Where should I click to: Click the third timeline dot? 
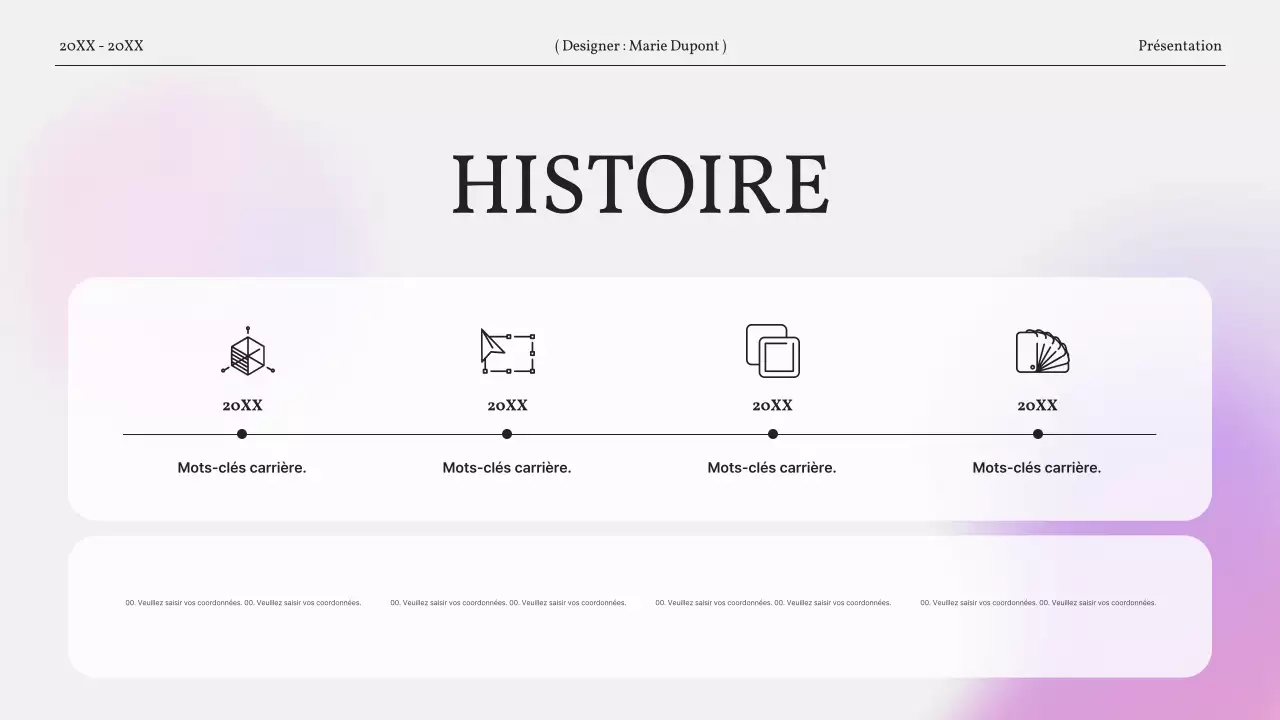click(772, 433)
